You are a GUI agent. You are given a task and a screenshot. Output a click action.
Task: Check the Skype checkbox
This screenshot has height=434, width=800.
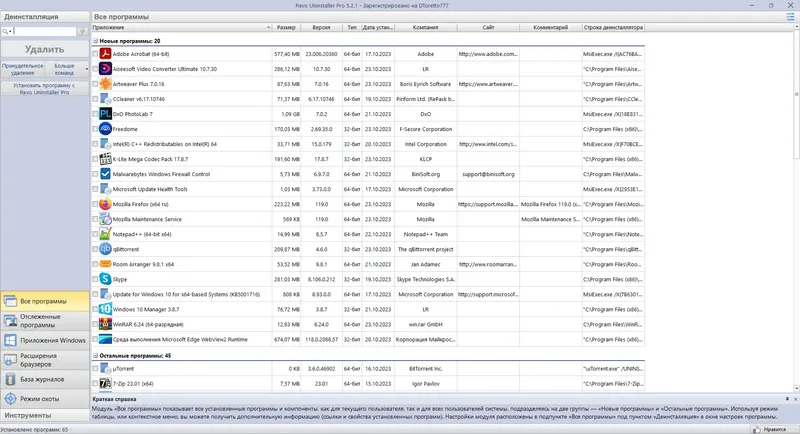pyautogui.click(x=95, y=279)
